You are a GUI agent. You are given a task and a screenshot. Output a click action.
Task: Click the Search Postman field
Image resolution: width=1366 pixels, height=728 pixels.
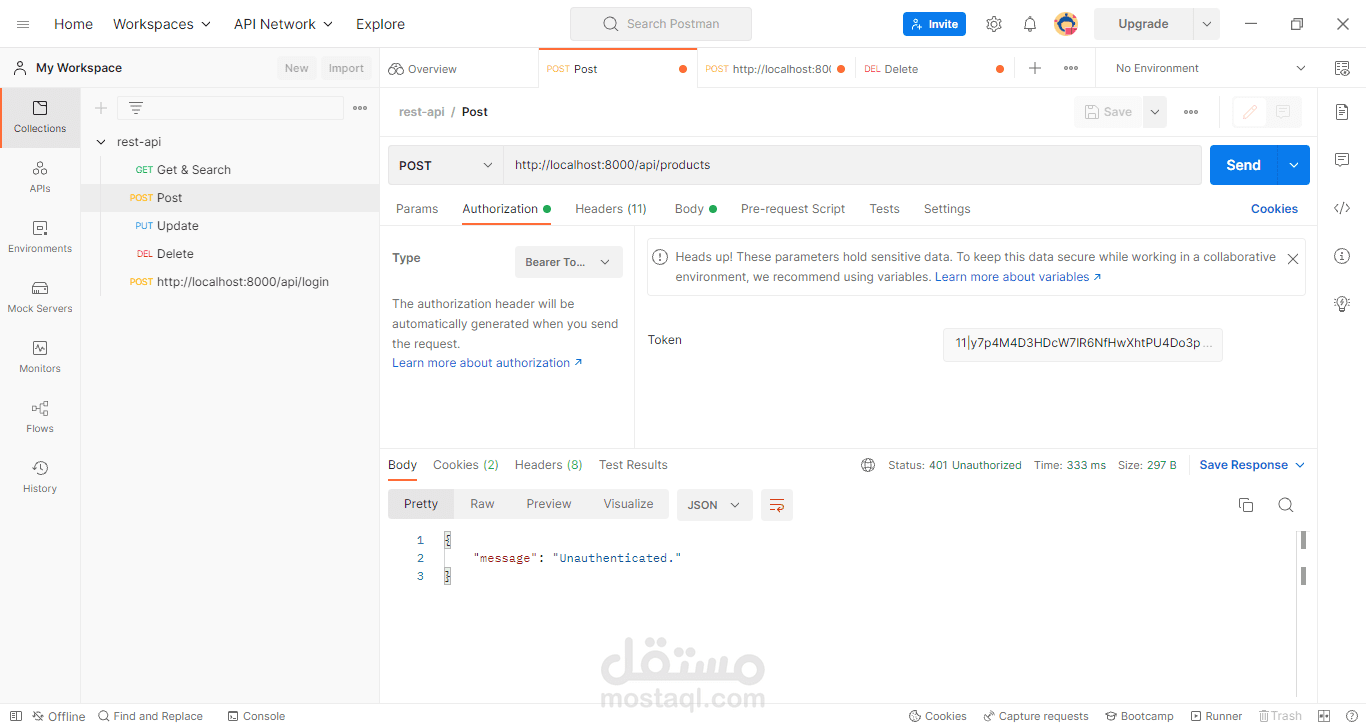pos(661,24)
